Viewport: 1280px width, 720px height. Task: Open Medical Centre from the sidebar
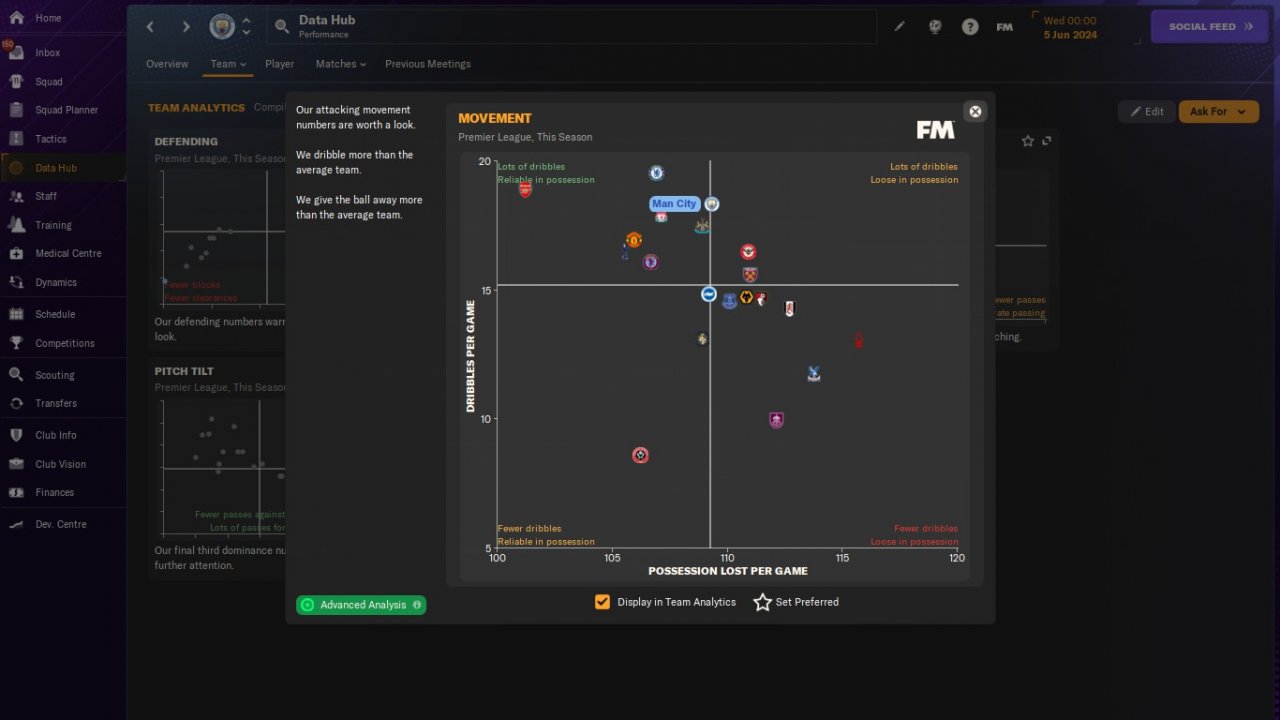[x=68, y=253]
